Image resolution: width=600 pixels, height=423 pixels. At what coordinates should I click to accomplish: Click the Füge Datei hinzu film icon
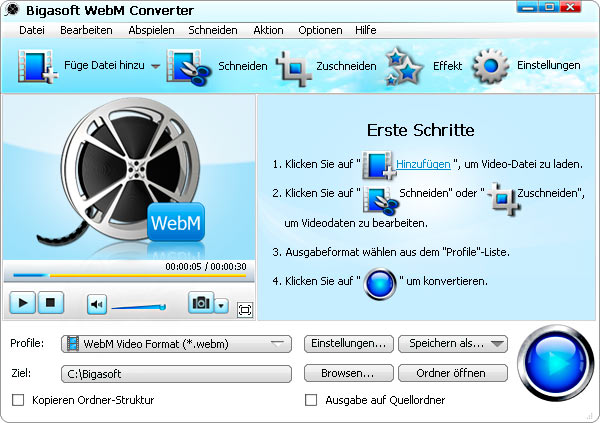click(37, 66)
